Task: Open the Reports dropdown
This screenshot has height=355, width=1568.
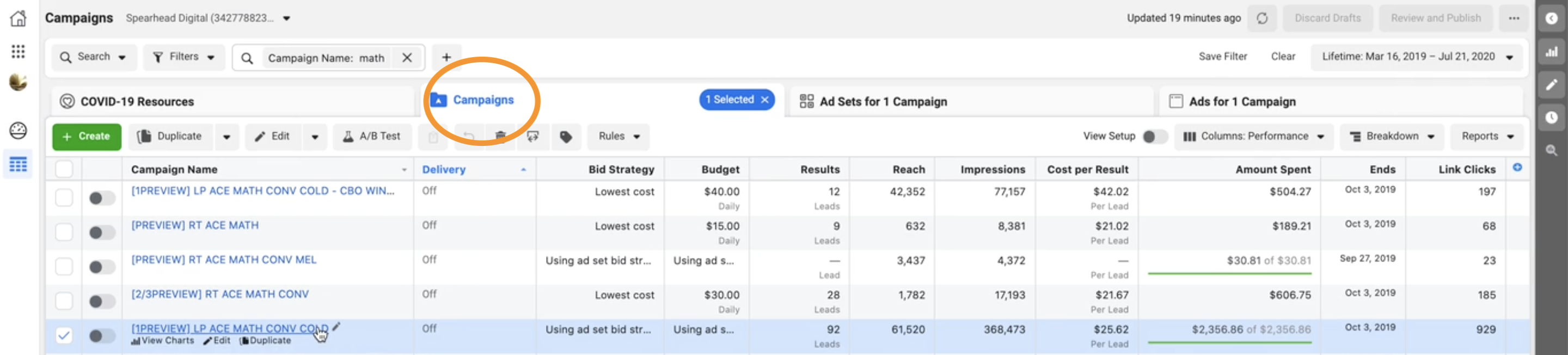Action: 1487,137
